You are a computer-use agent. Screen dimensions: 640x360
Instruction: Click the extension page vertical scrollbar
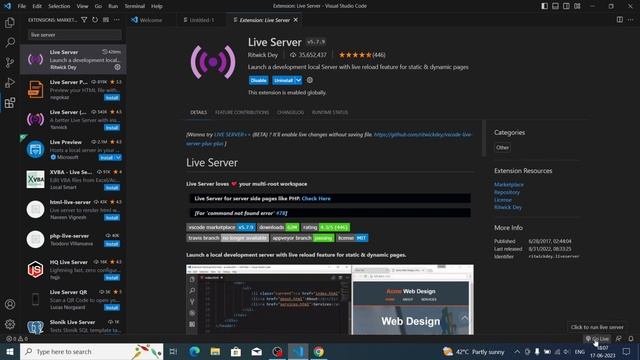coord(484,138)
